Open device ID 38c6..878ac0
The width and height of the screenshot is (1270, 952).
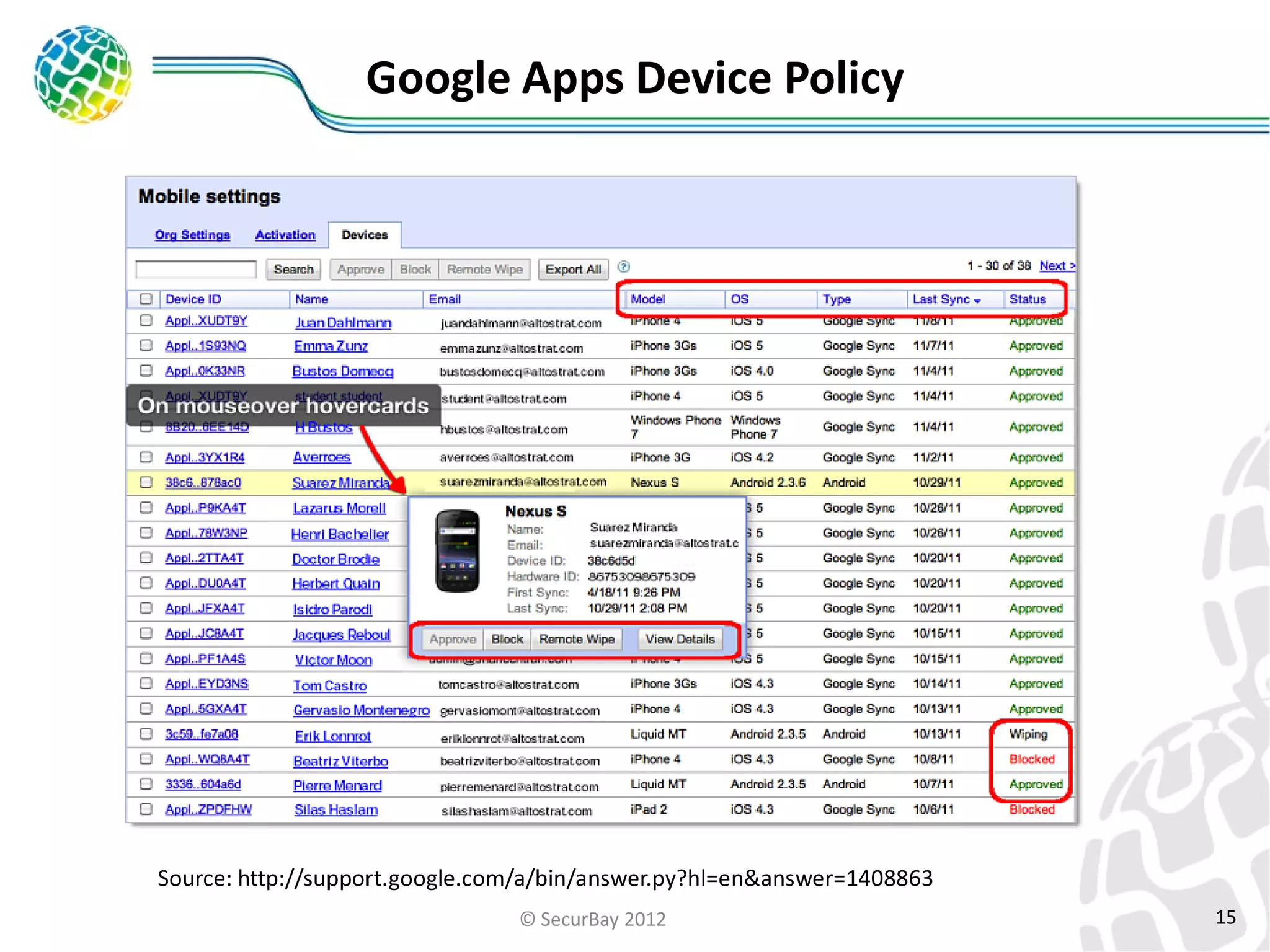point(203,483)
